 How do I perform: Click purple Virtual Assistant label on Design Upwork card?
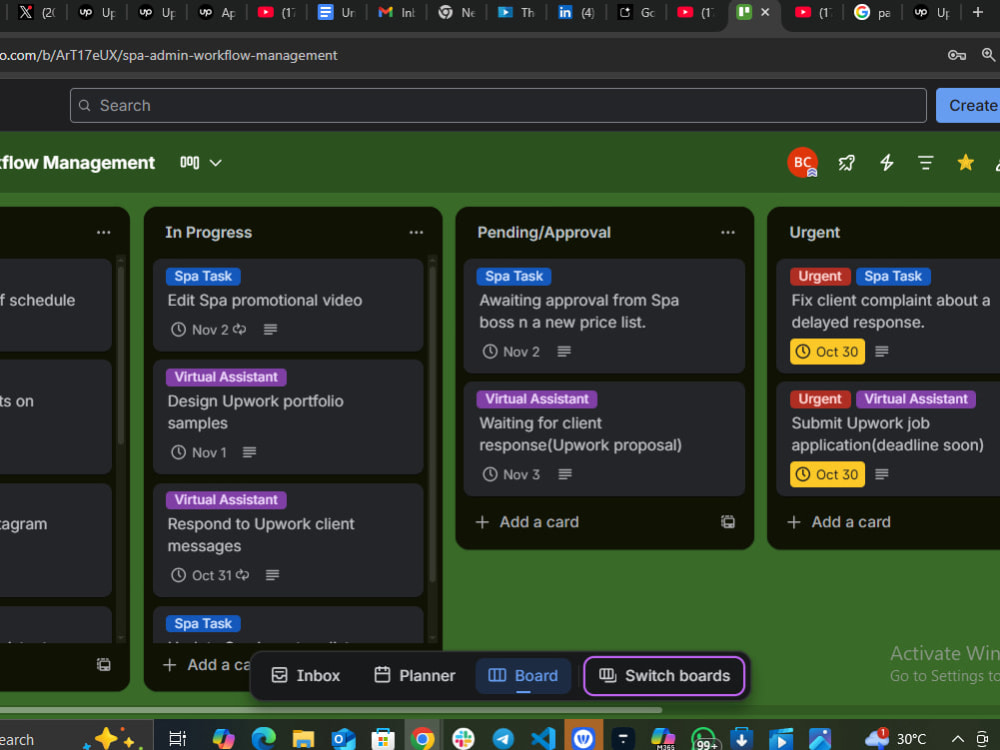tap(226, 377)
